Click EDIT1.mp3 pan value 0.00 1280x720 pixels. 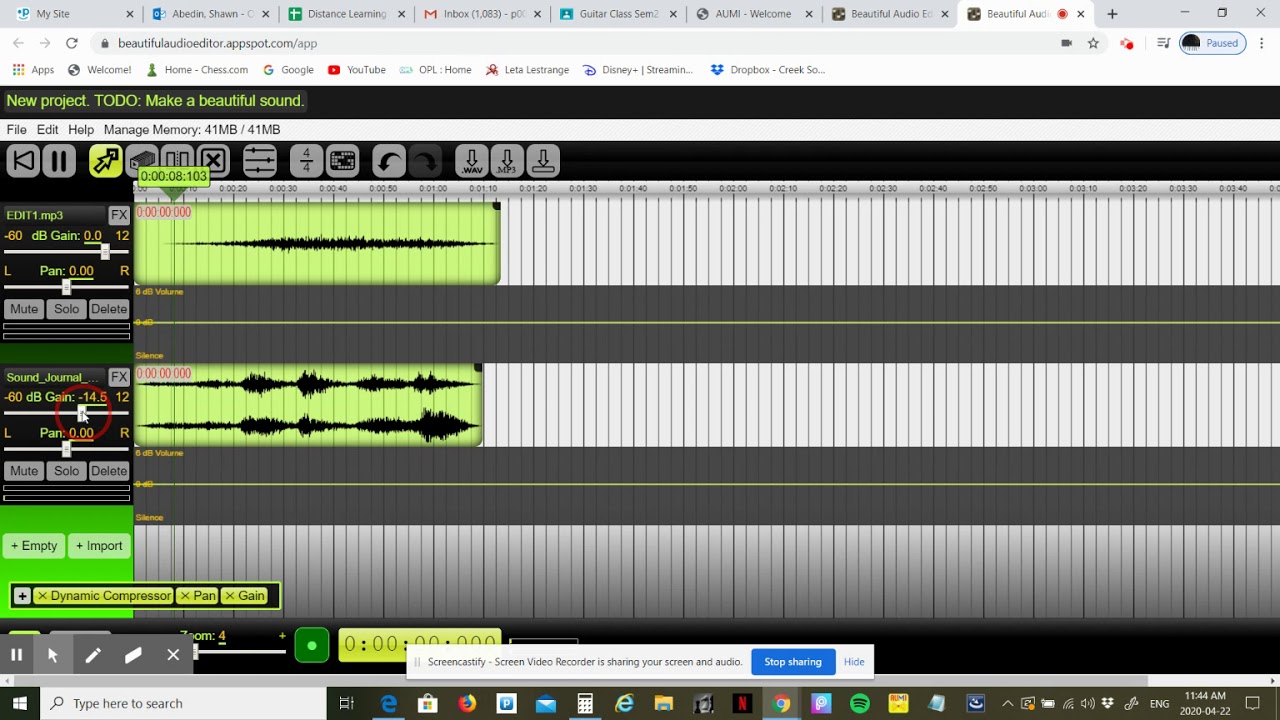[x=81, y=271]
